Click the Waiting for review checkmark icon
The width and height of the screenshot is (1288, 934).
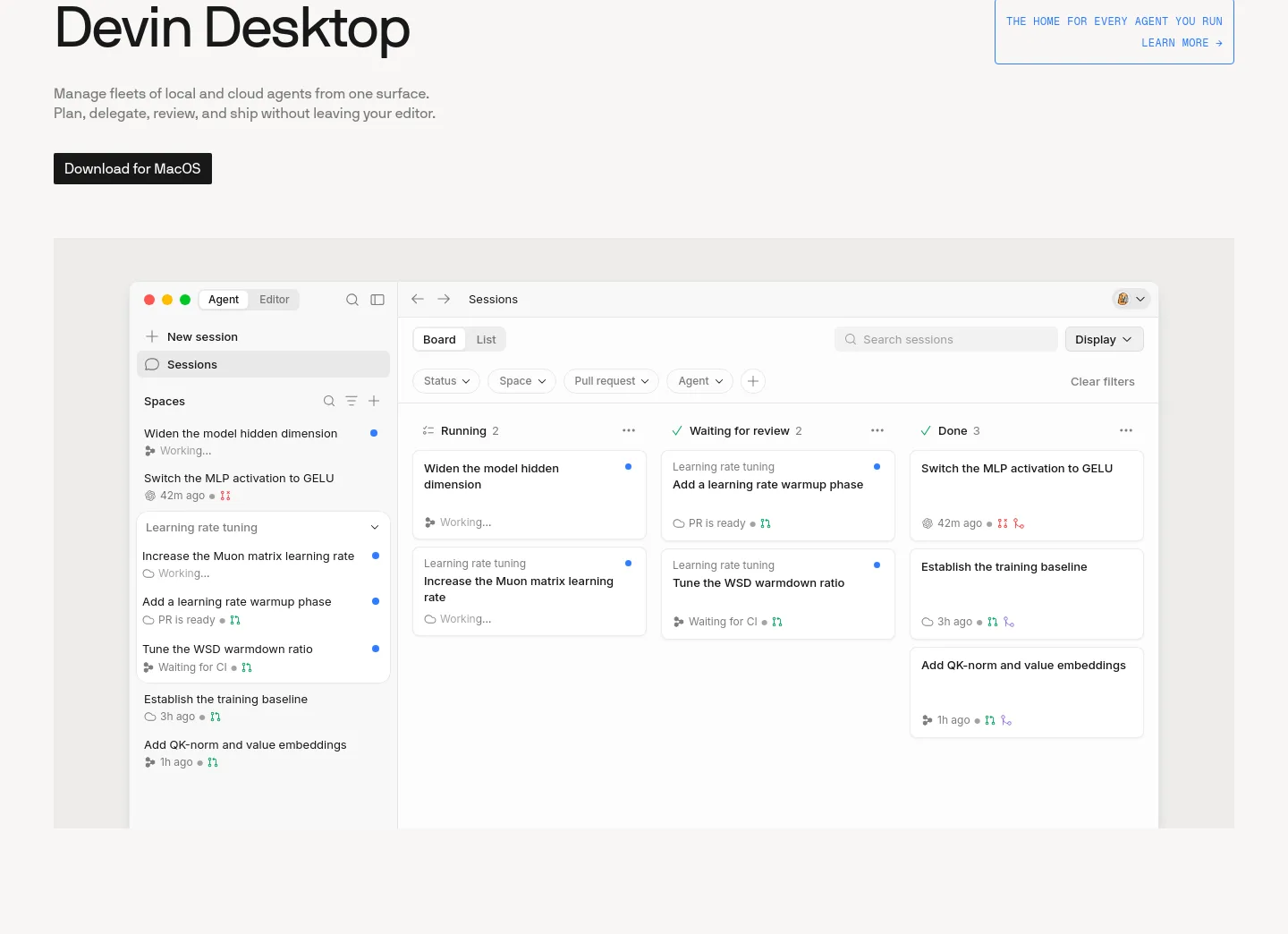coord(677,430)
